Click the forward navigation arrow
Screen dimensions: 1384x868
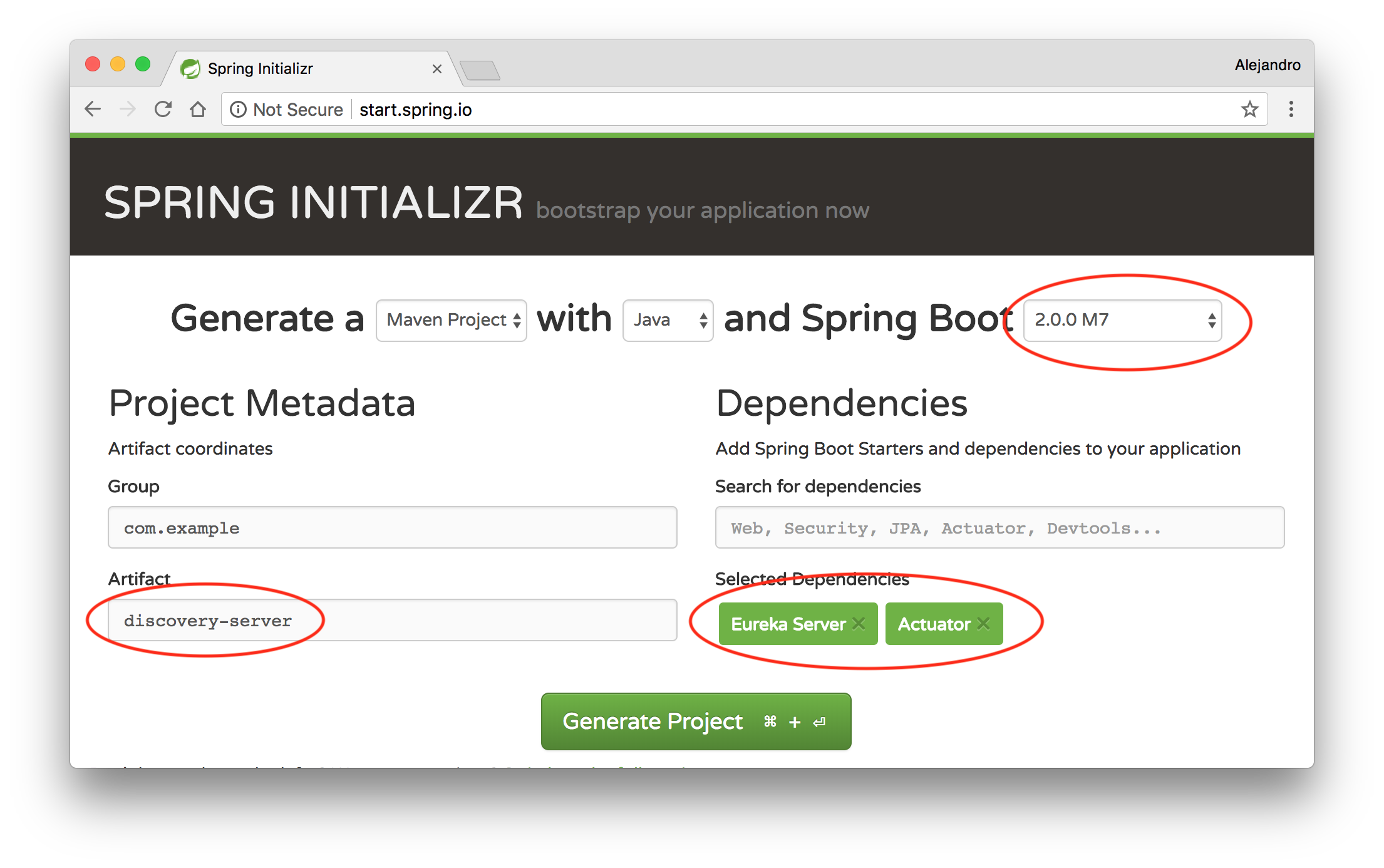tap(128, 108)
